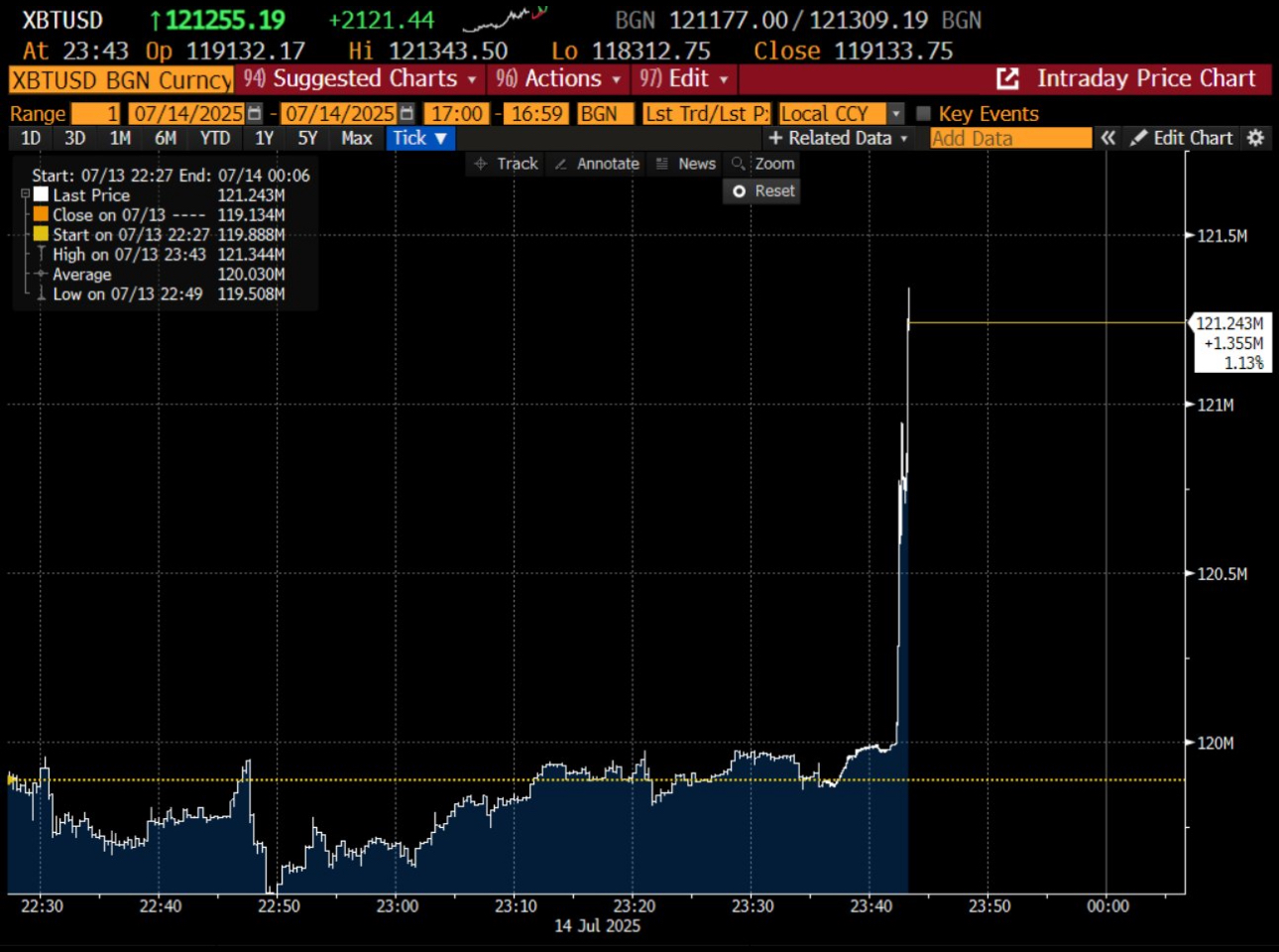This screenshot has height=952, width=1279.
Task: Click the 121.243M last price label
Action: coord(1229,343)
